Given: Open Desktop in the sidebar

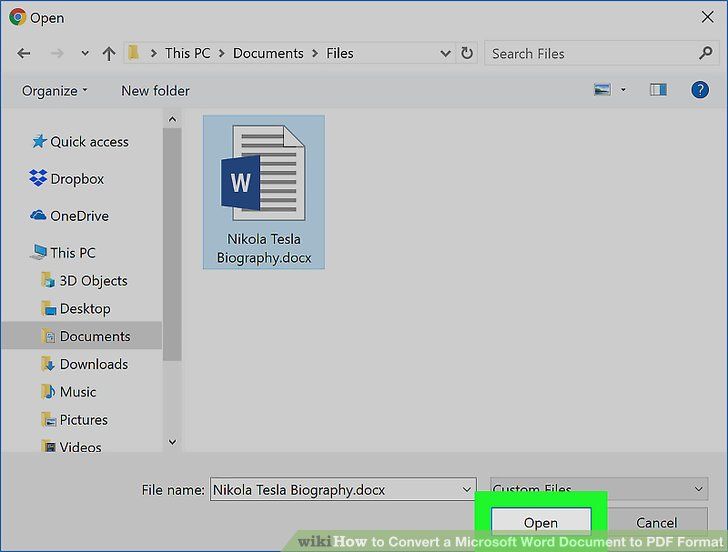Looking at the screenshot, I should pyautogui.click(x=85, y=309).
